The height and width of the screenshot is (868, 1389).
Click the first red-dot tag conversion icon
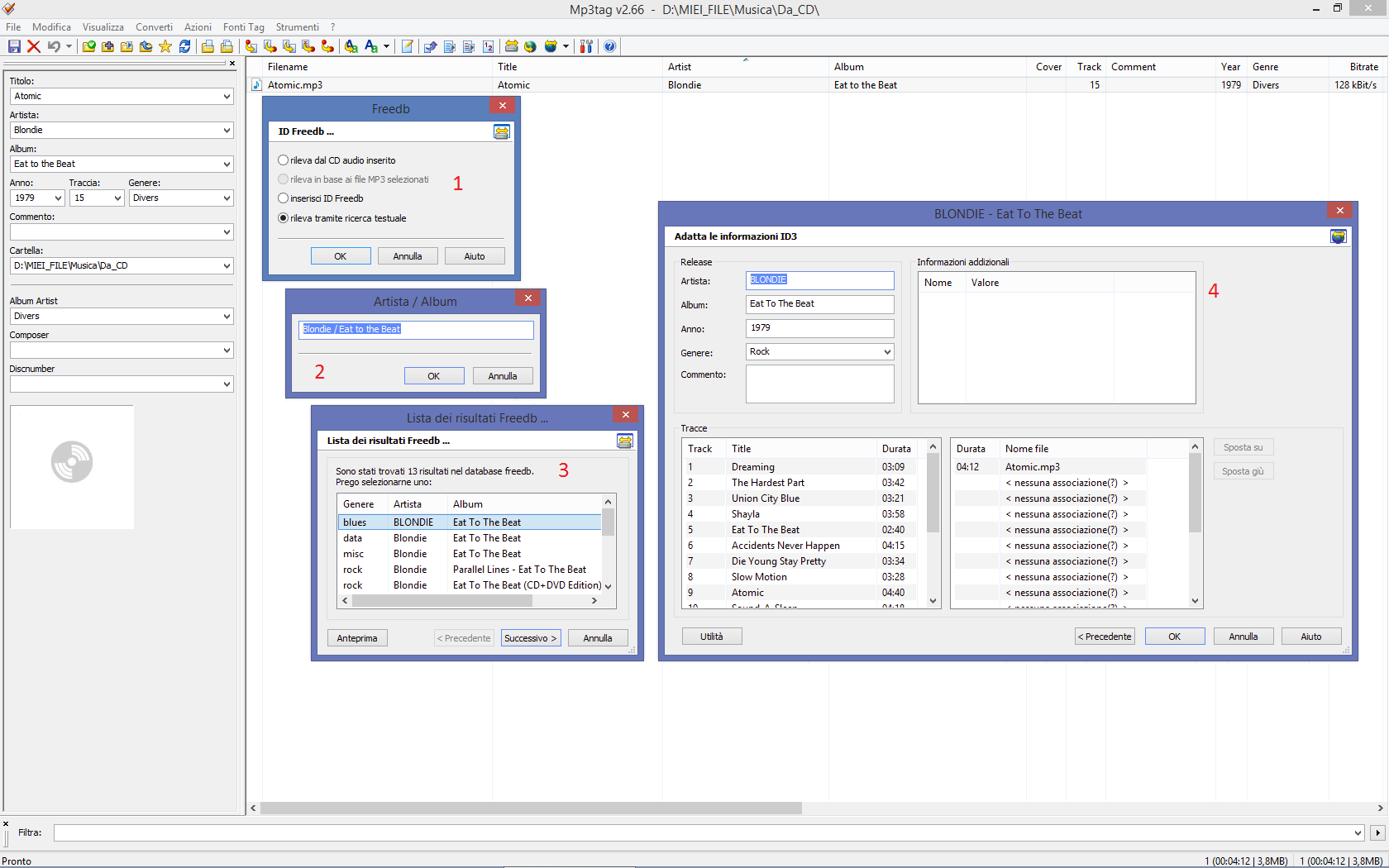(x=251, y=46)
